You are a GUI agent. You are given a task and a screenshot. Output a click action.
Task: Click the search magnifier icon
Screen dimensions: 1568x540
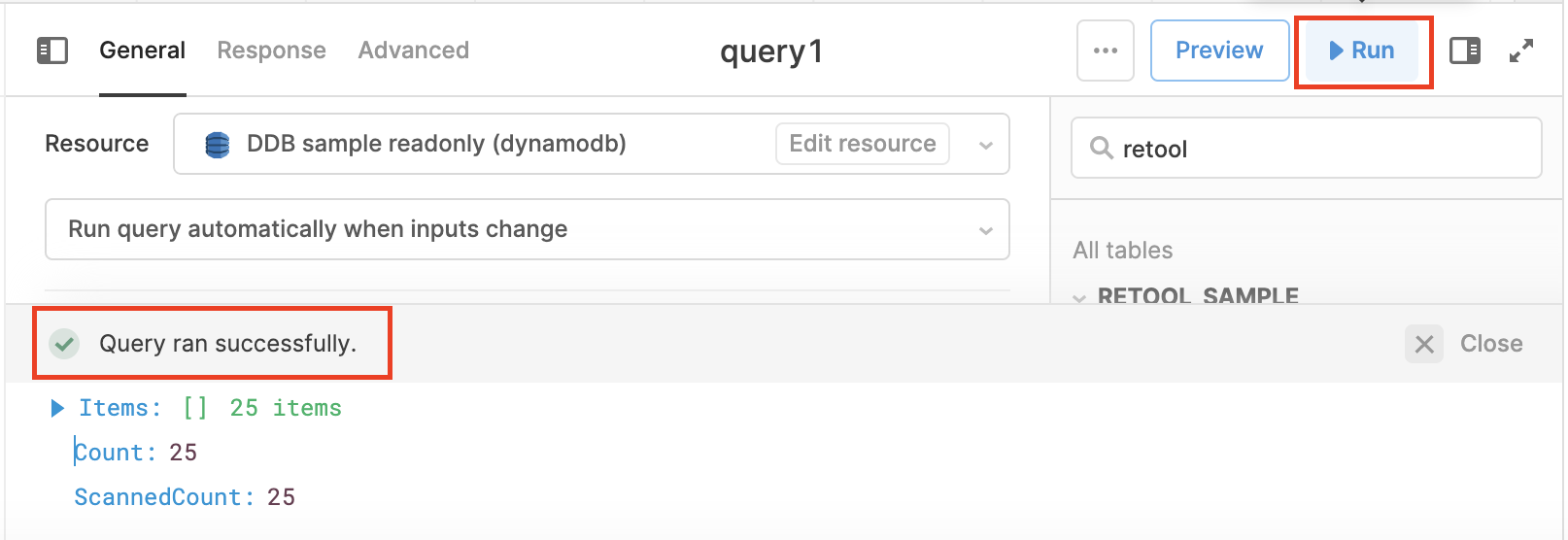pos(1101,149)
